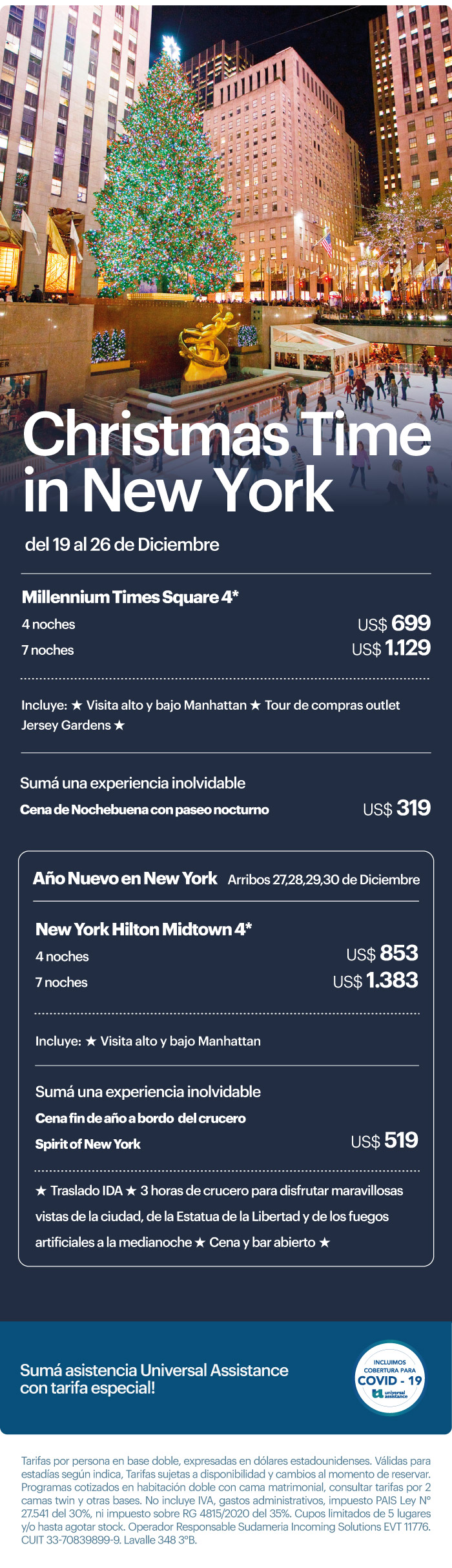This screenshot has width=452, height=1568.
Task: Click the Universal Assistance logo in badge
Action: tap(390, 1396)
